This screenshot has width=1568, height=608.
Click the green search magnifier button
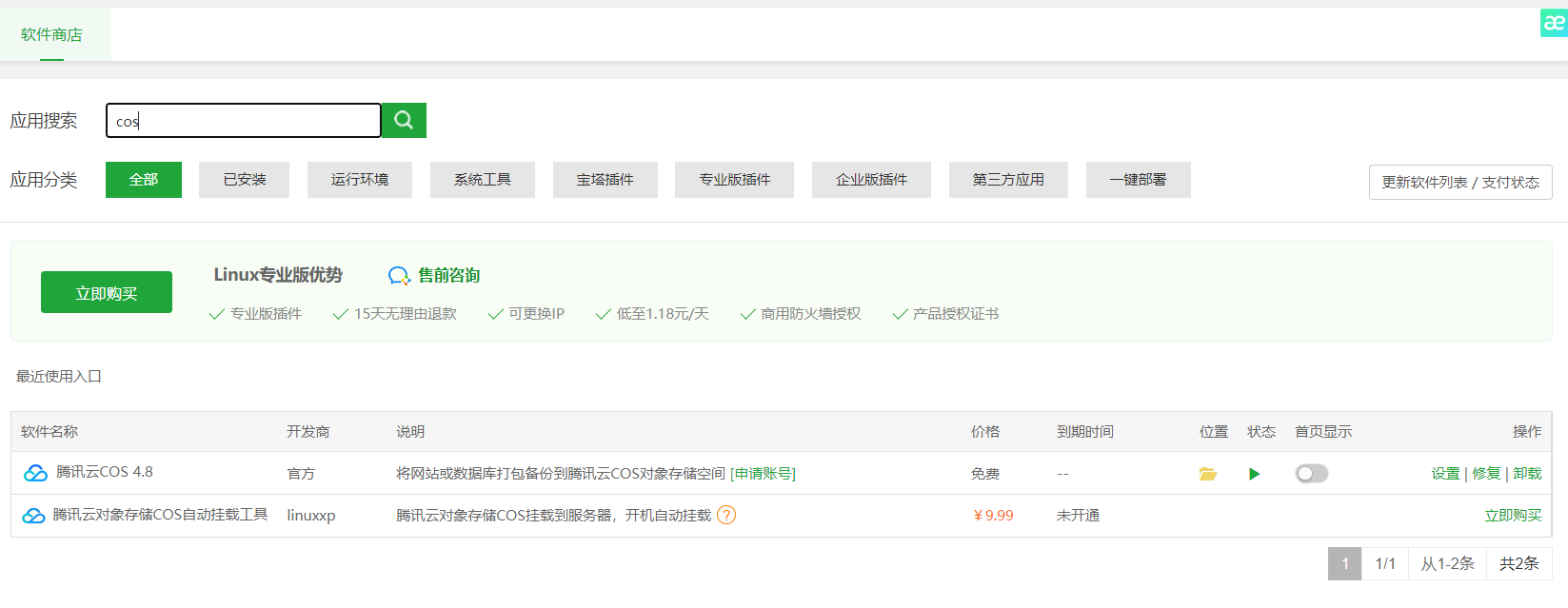(x=404, y=121)
